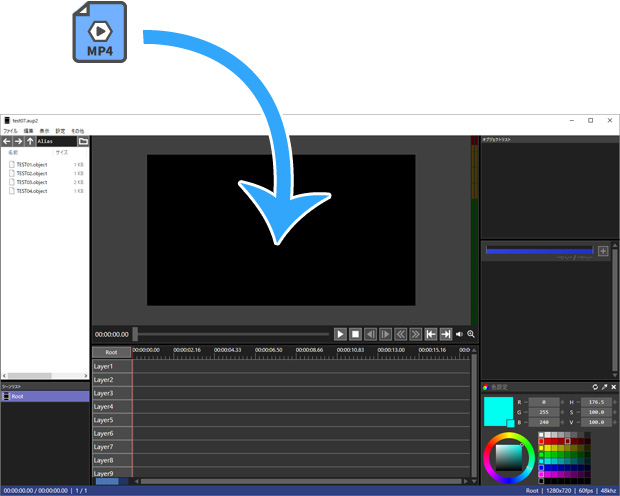Click the Play button in the preview controls

[x=340, y=334]
